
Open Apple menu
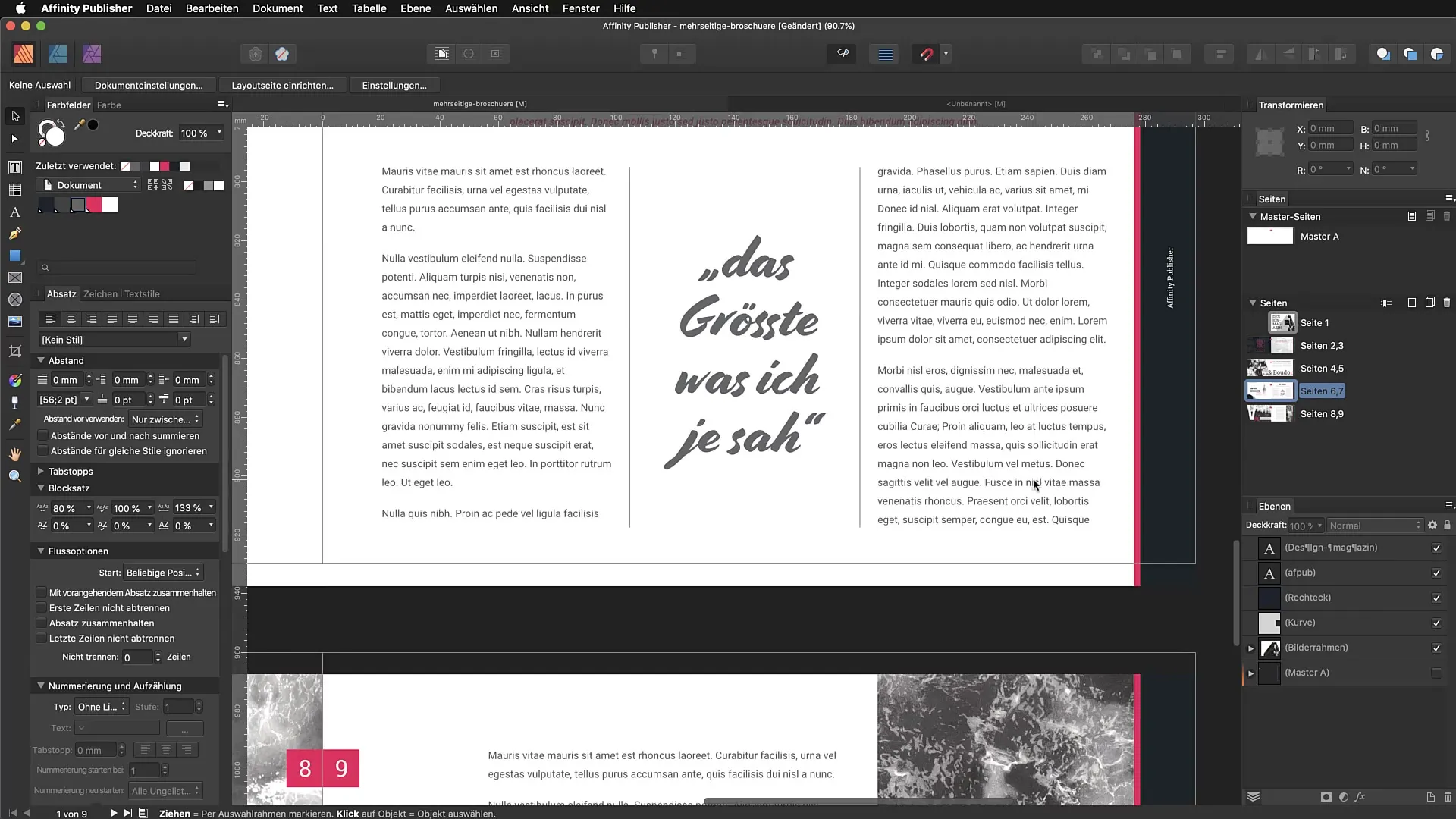tap(20, 8)
